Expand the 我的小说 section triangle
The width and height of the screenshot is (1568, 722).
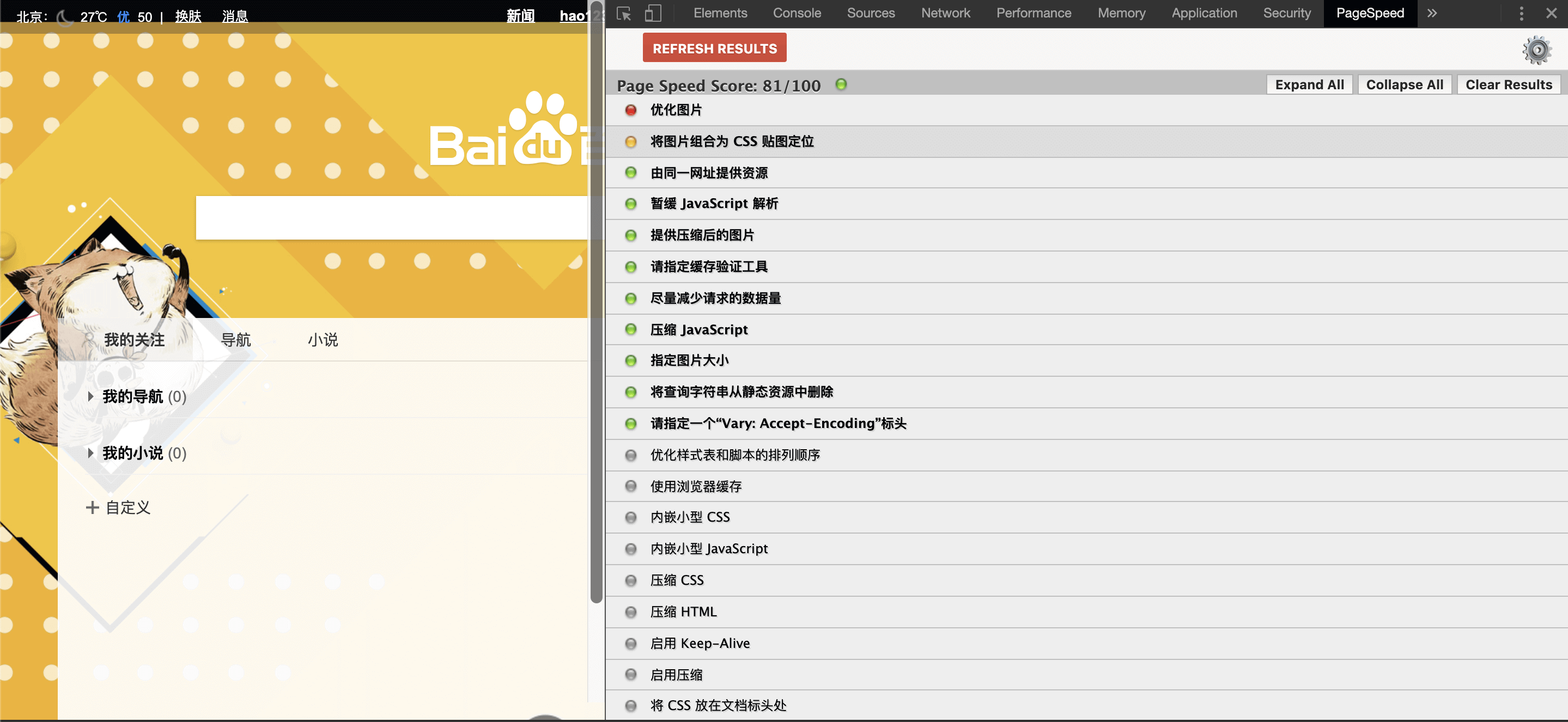(90, 453)
